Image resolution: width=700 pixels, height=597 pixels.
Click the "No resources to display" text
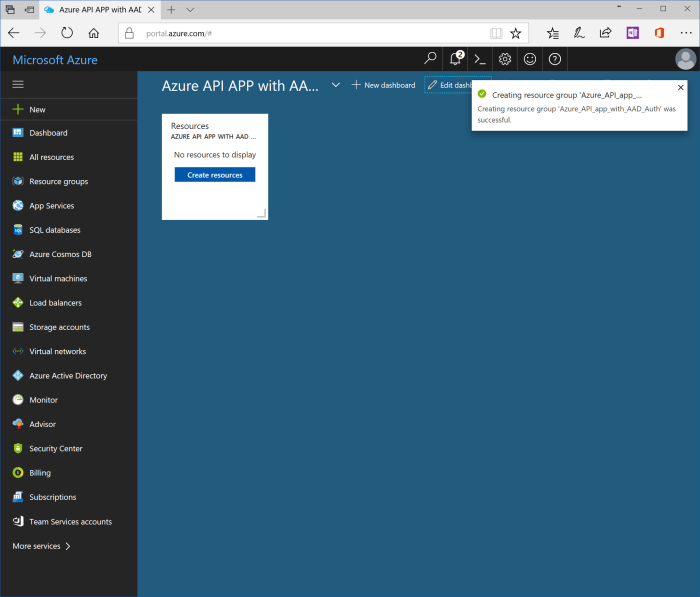(215, 154)
